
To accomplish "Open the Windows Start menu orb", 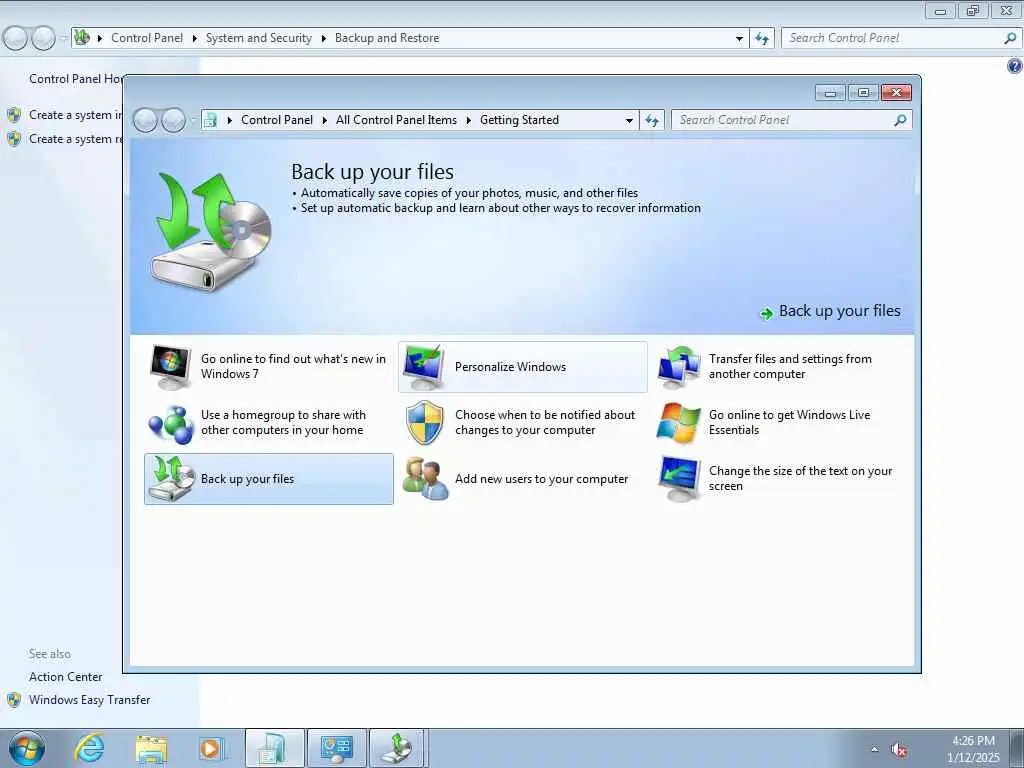I will tap(27, 748).
